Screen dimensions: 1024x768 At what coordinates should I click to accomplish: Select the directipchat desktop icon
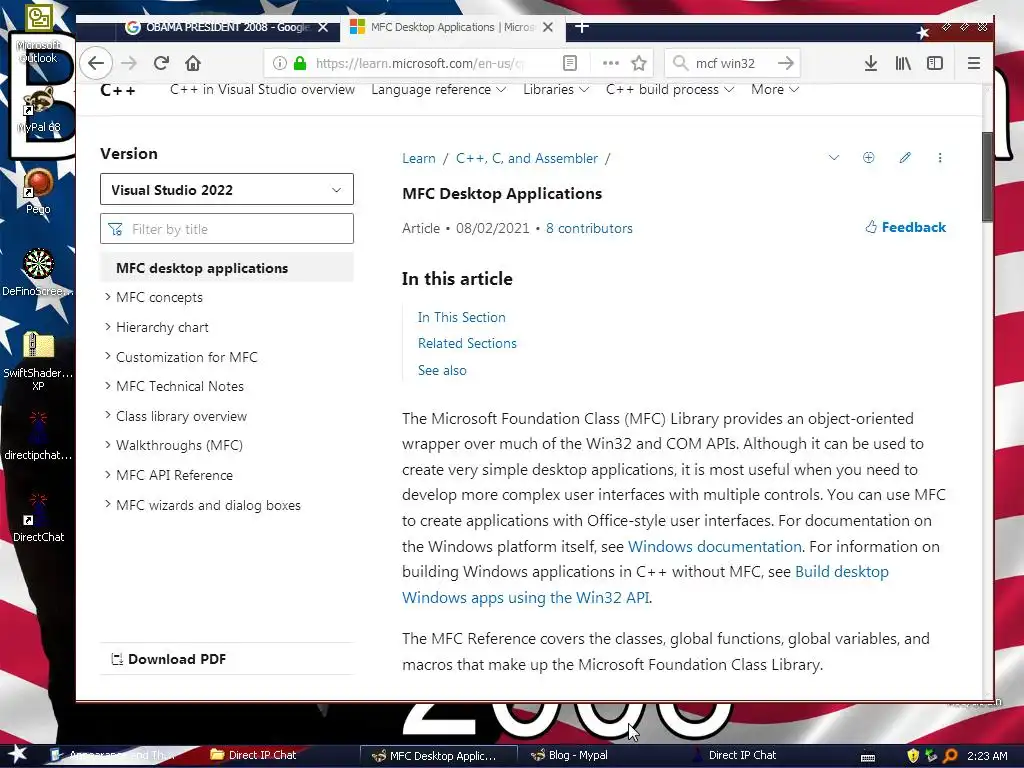(x=38, y=436)
